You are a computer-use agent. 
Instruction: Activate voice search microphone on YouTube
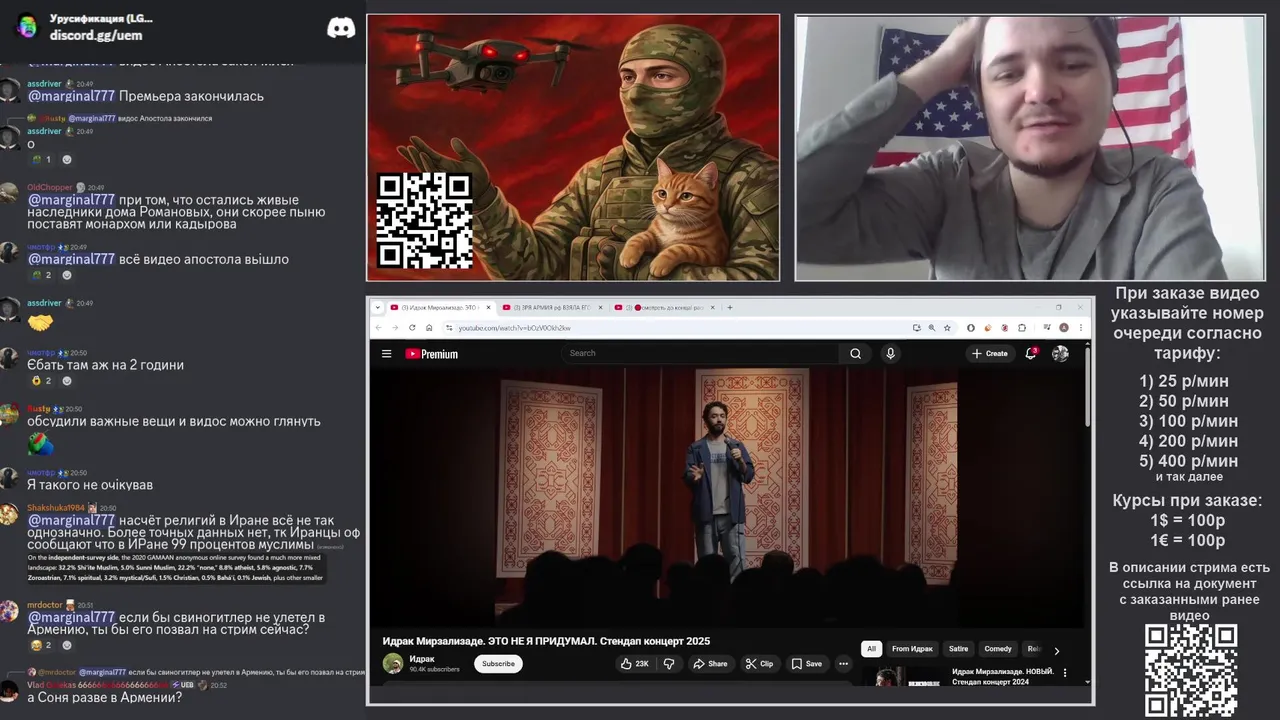click(x=890, y=353)
